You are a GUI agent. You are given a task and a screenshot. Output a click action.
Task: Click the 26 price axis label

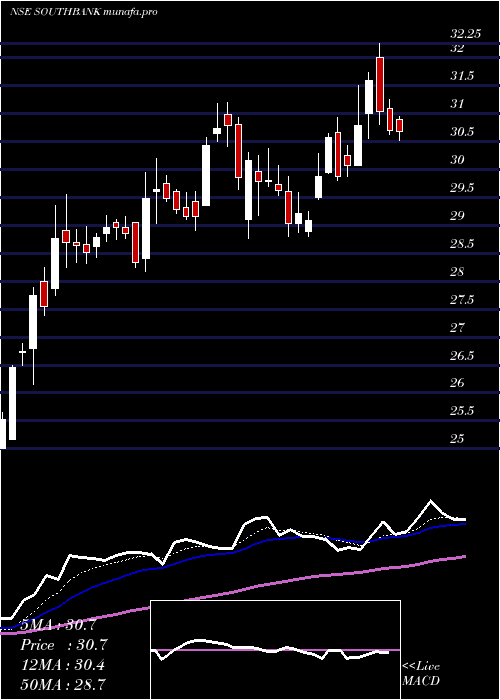coord(456,383)
